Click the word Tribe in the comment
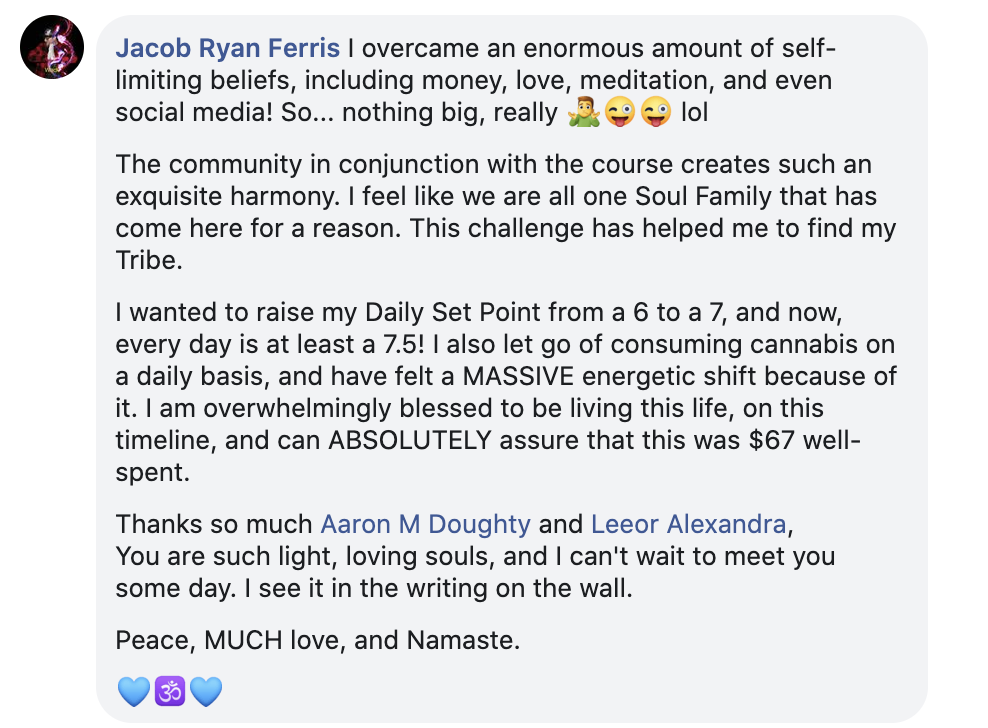The height and width of the screenshot is (728, 988). coord(149,260)
